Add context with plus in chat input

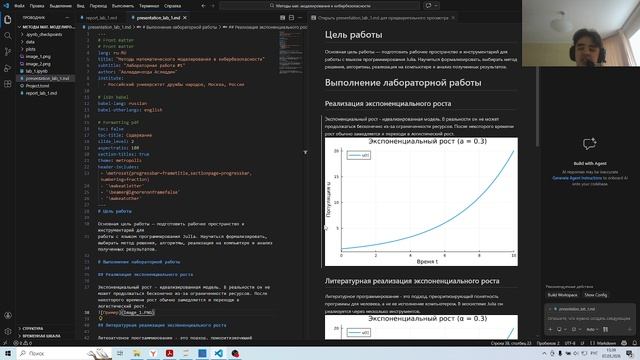550,329
